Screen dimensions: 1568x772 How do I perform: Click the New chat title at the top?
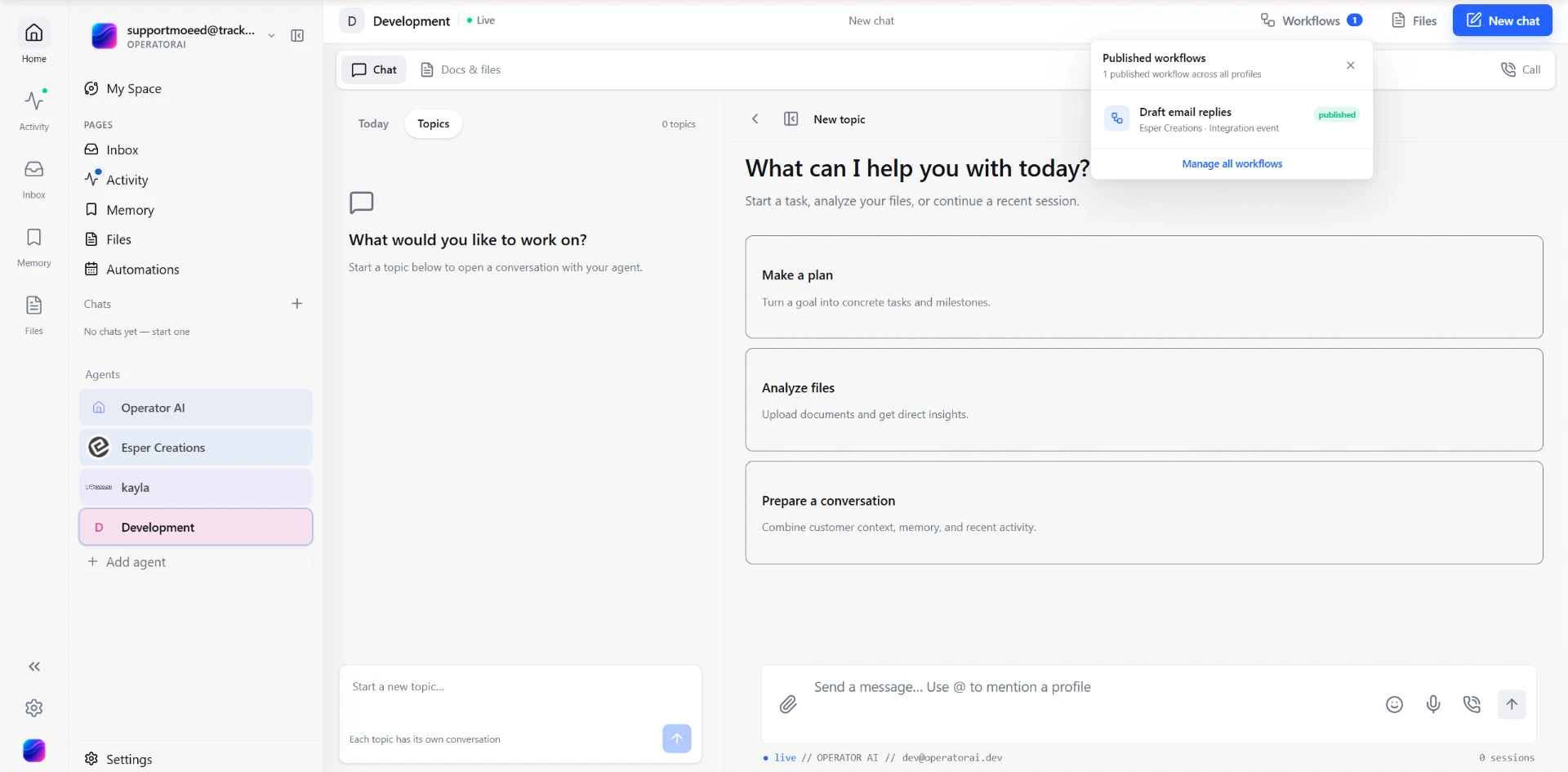pos(871,20)
